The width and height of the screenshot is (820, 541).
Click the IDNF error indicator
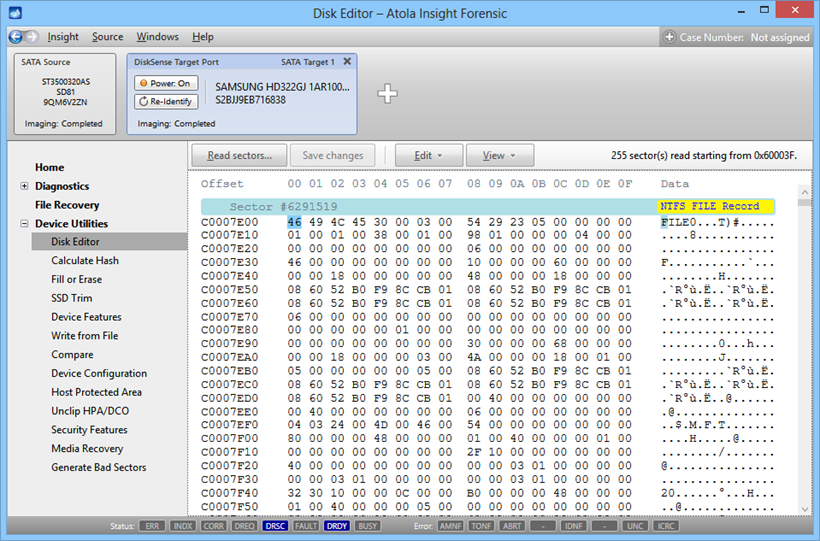(574, 526)
